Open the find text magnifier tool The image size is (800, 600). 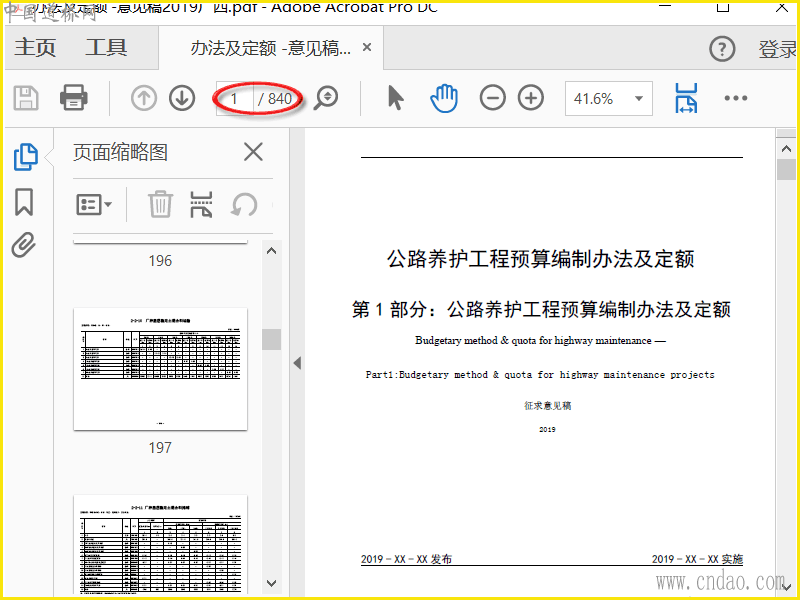326,97
